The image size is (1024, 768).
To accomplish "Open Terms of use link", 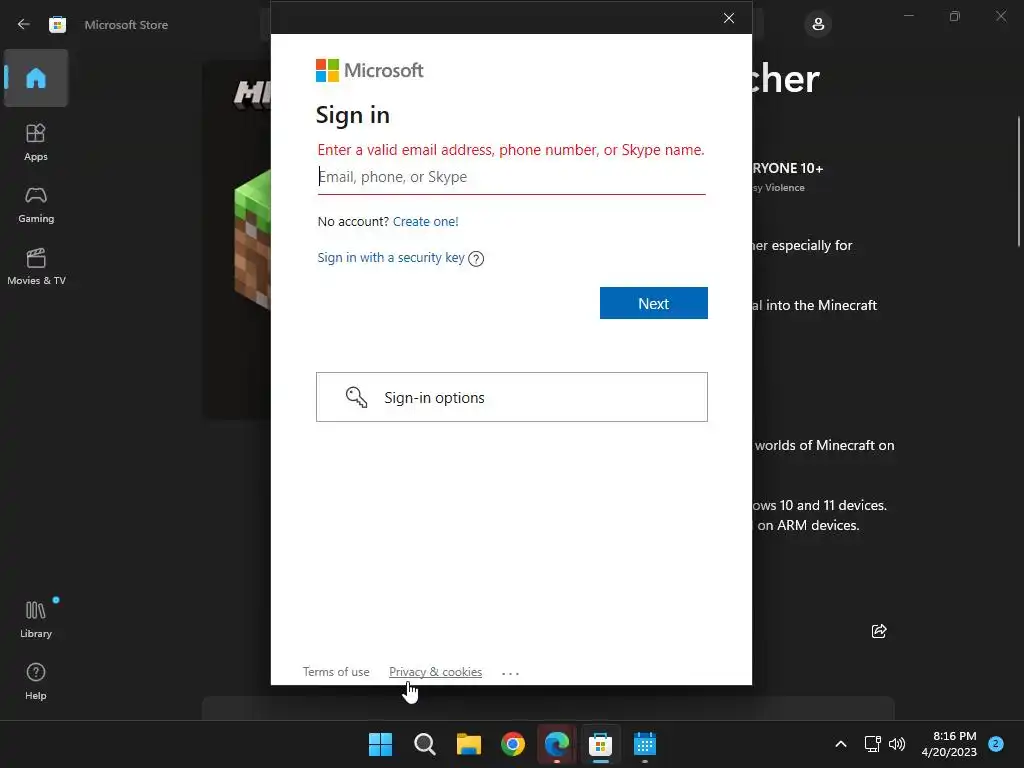I will tap(336, 672).
